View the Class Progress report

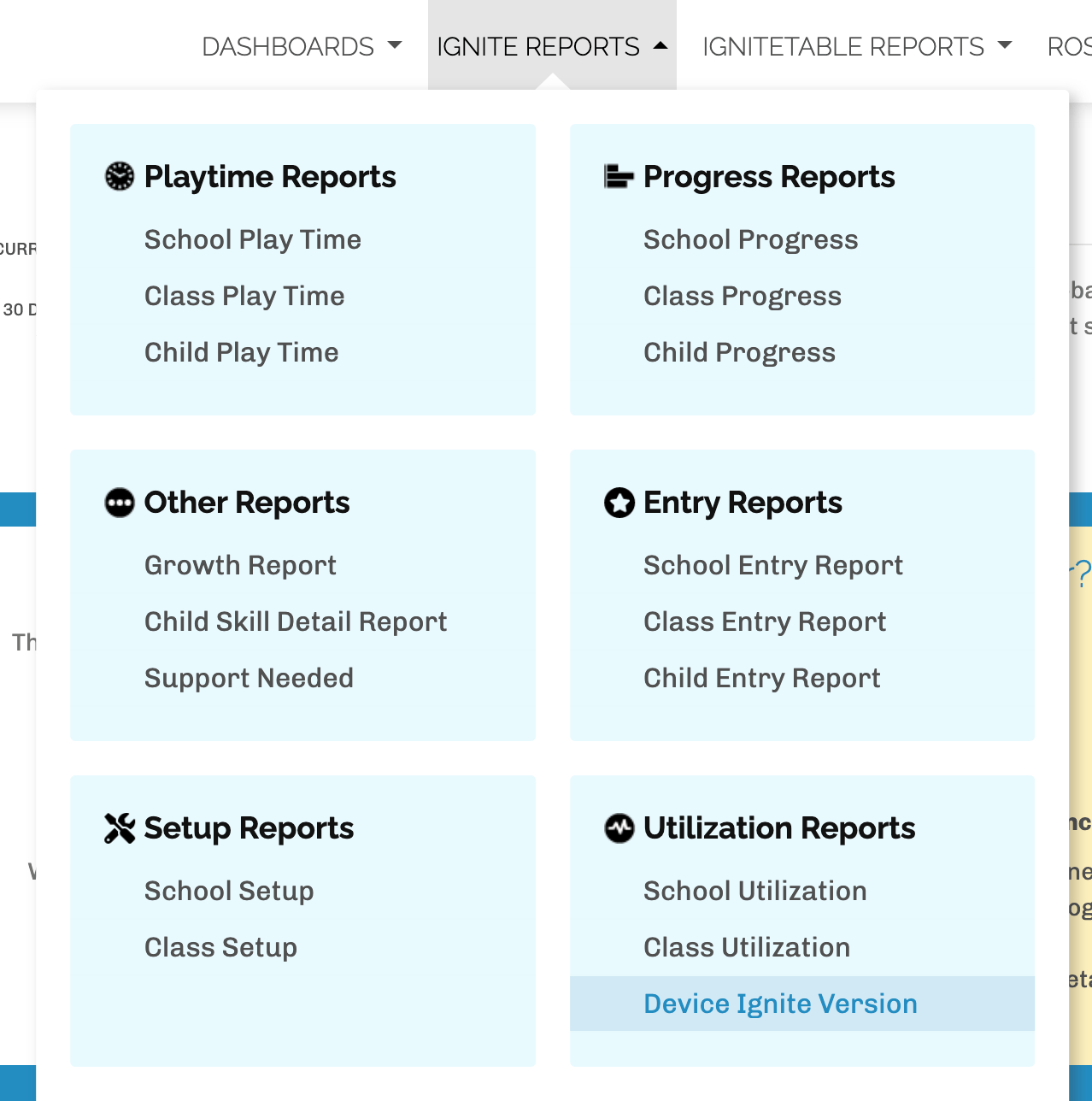click(742, 296)
